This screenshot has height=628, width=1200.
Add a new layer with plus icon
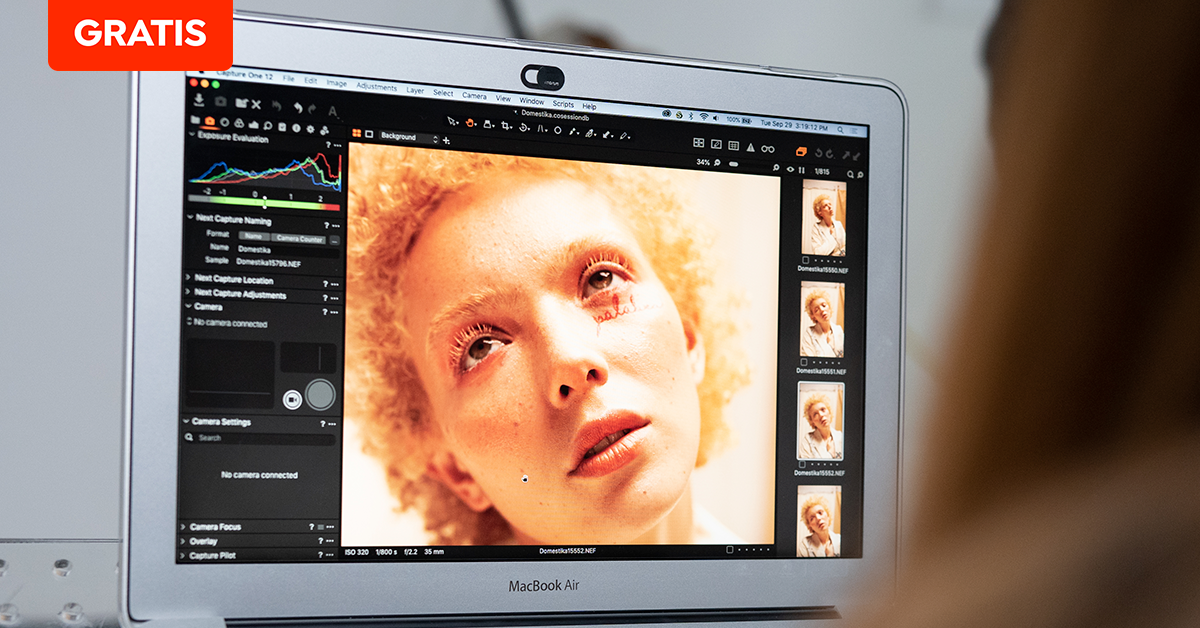click(446, 140)
